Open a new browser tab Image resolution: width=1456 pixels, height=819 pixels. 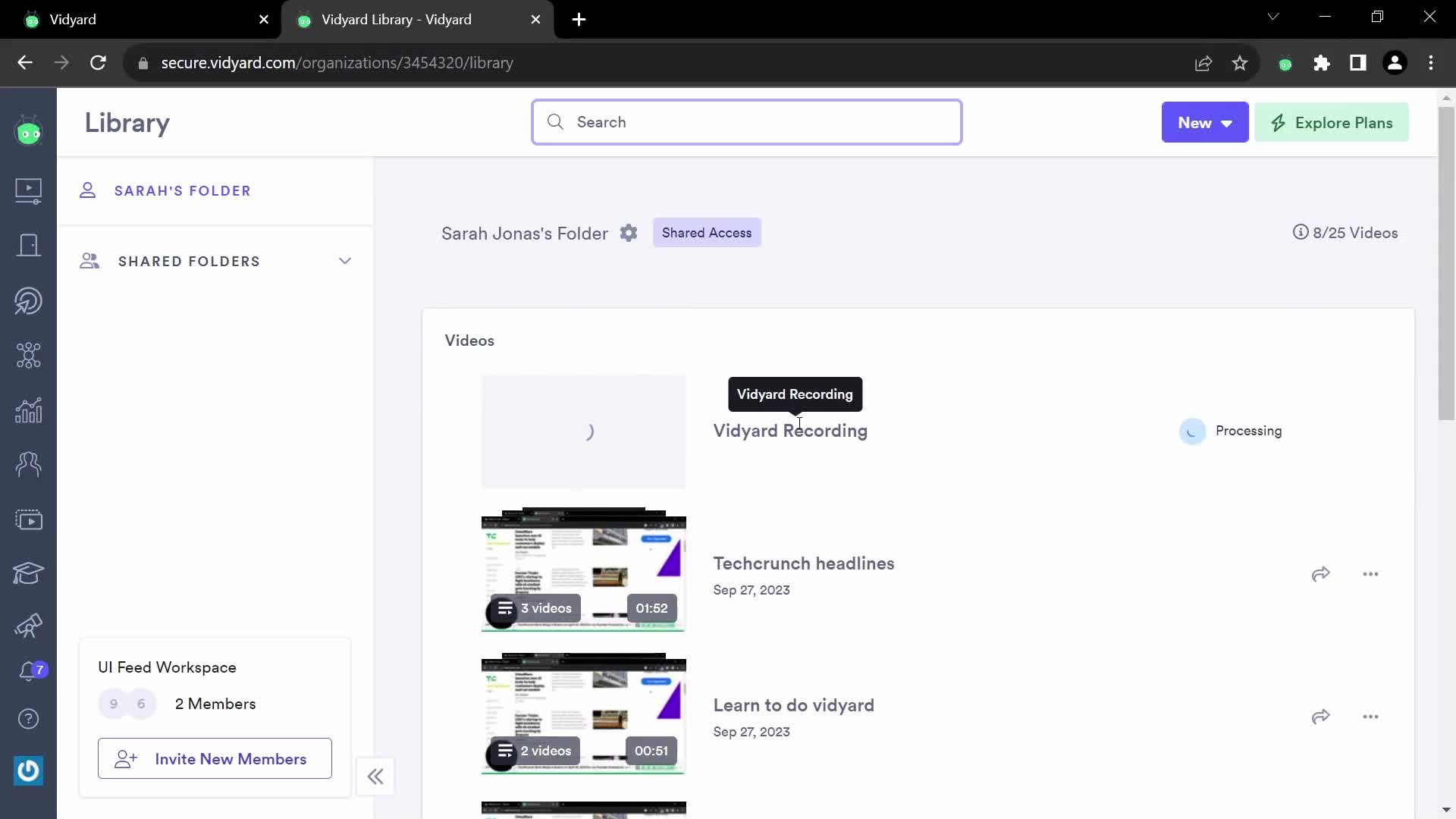click(579, 20)
